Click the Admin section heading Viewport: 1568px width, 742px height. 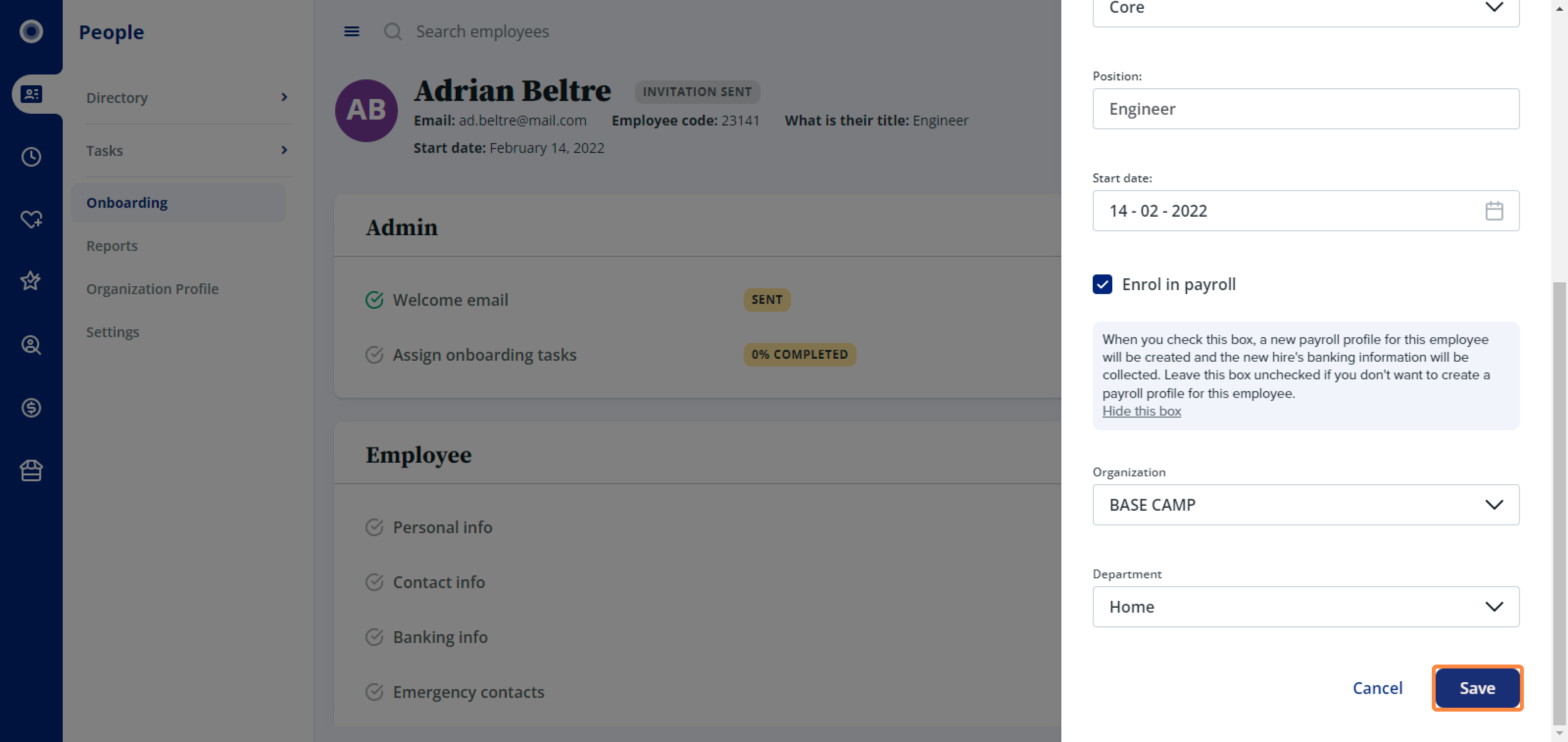tap(402, 228)
